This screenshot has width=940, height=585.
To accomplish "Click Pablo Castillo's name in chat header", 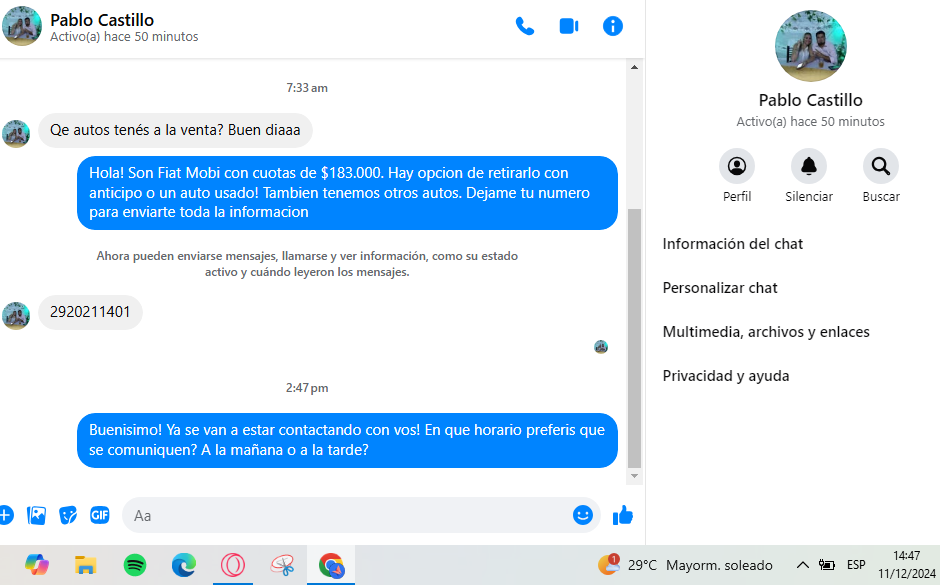I will (102, 20).
